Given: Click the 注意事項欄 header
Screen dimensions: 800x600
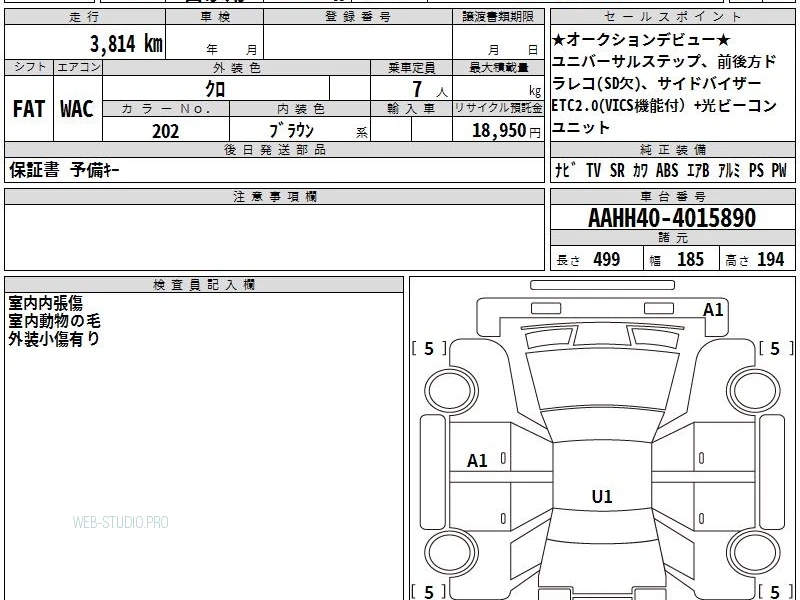Looking at the screenshot, I should pos(274,196).
